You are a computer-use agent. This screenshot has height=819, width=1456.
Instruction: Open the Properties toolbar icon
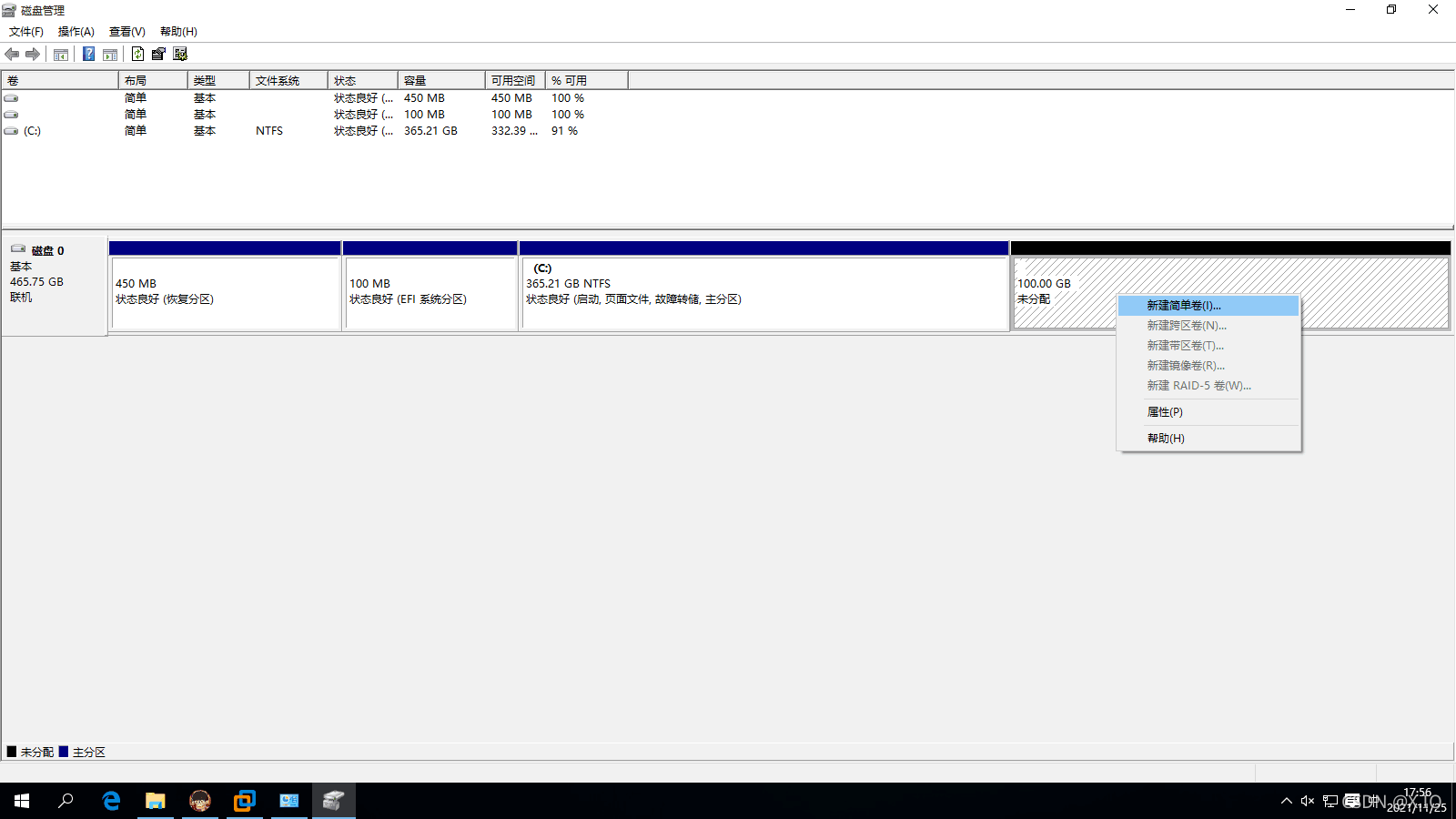[158, 55]
